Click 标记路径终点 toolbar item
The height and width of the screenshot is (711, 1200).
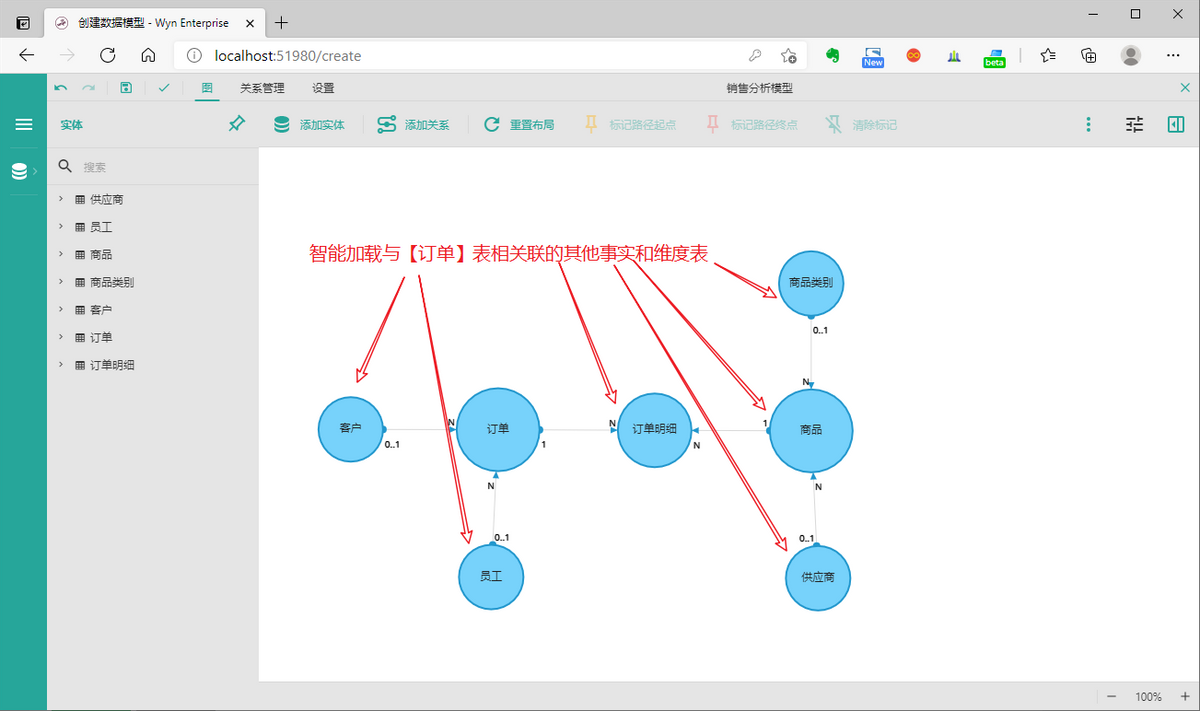[x=752, y=125]
